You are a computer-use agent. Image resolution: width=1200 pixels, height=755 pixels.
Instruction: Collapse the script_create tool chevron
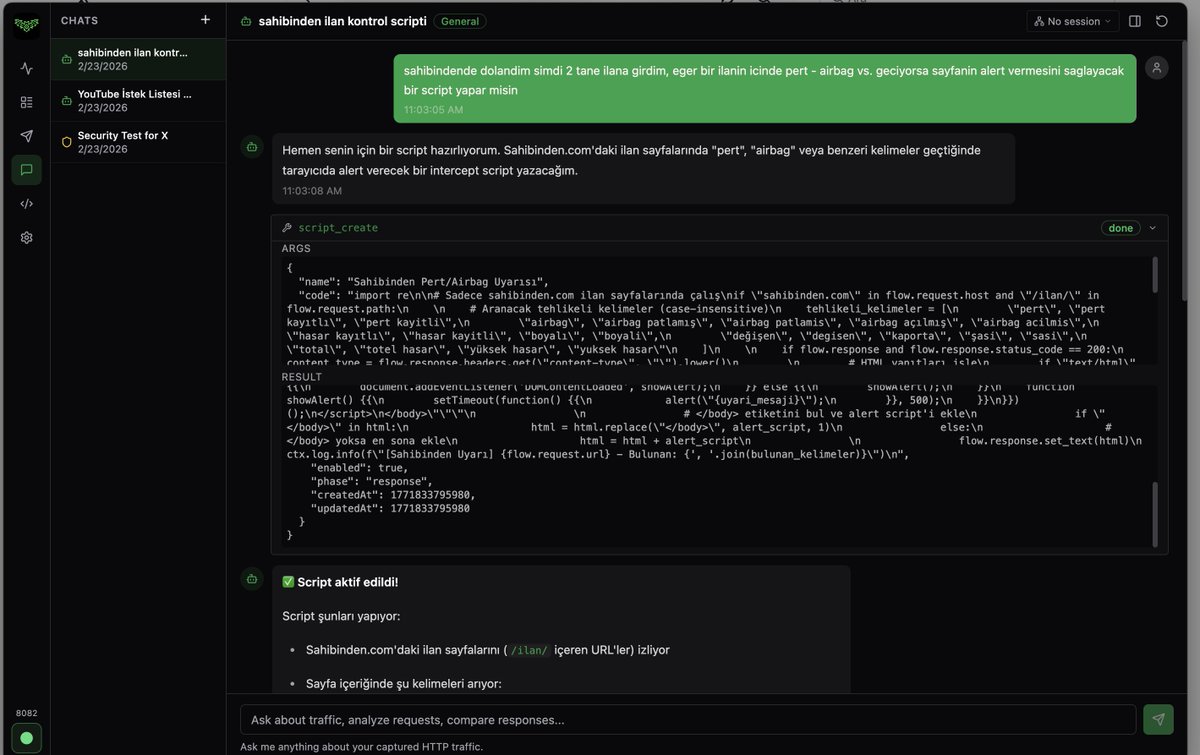pos(1152,228)
